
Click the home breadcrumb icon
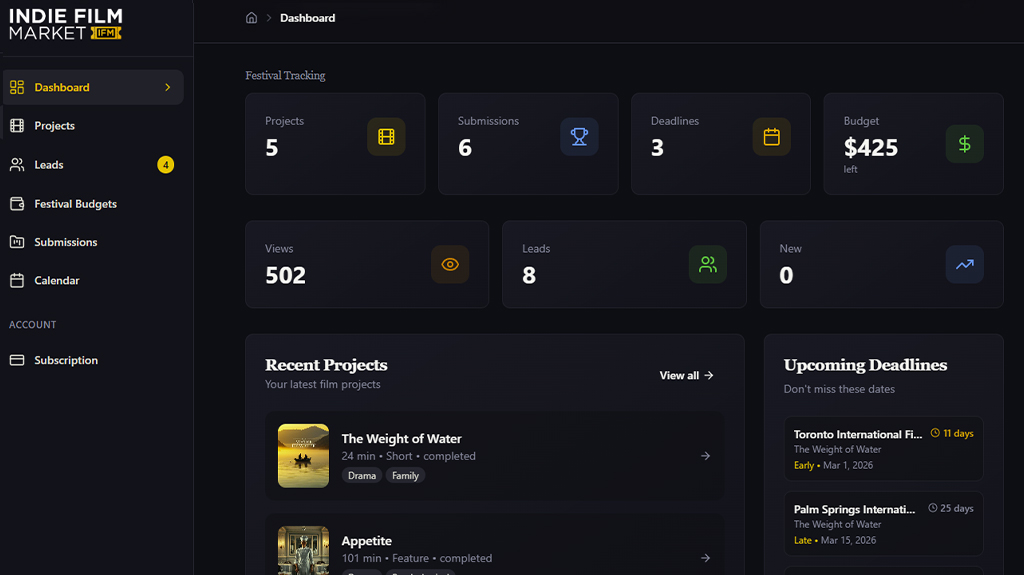pyautogui.click(x=251, y=18)
